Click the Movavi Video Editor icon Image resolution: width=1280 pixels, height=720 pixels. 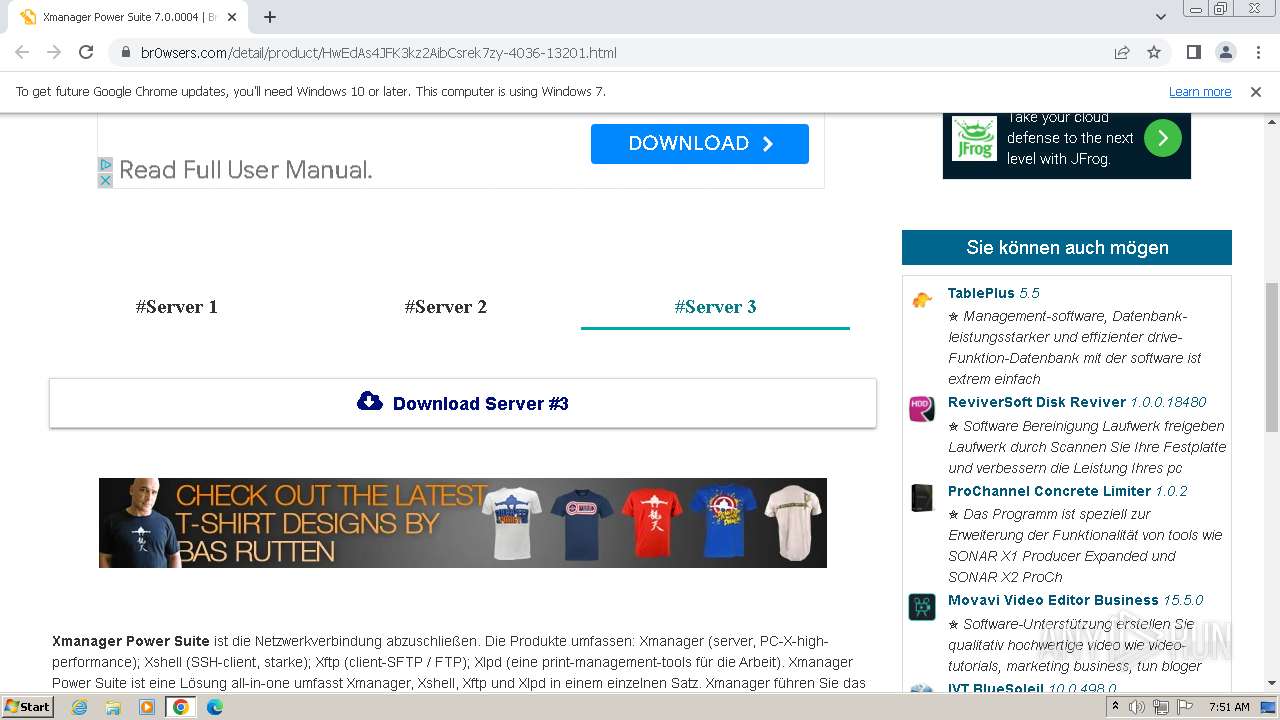922,607
